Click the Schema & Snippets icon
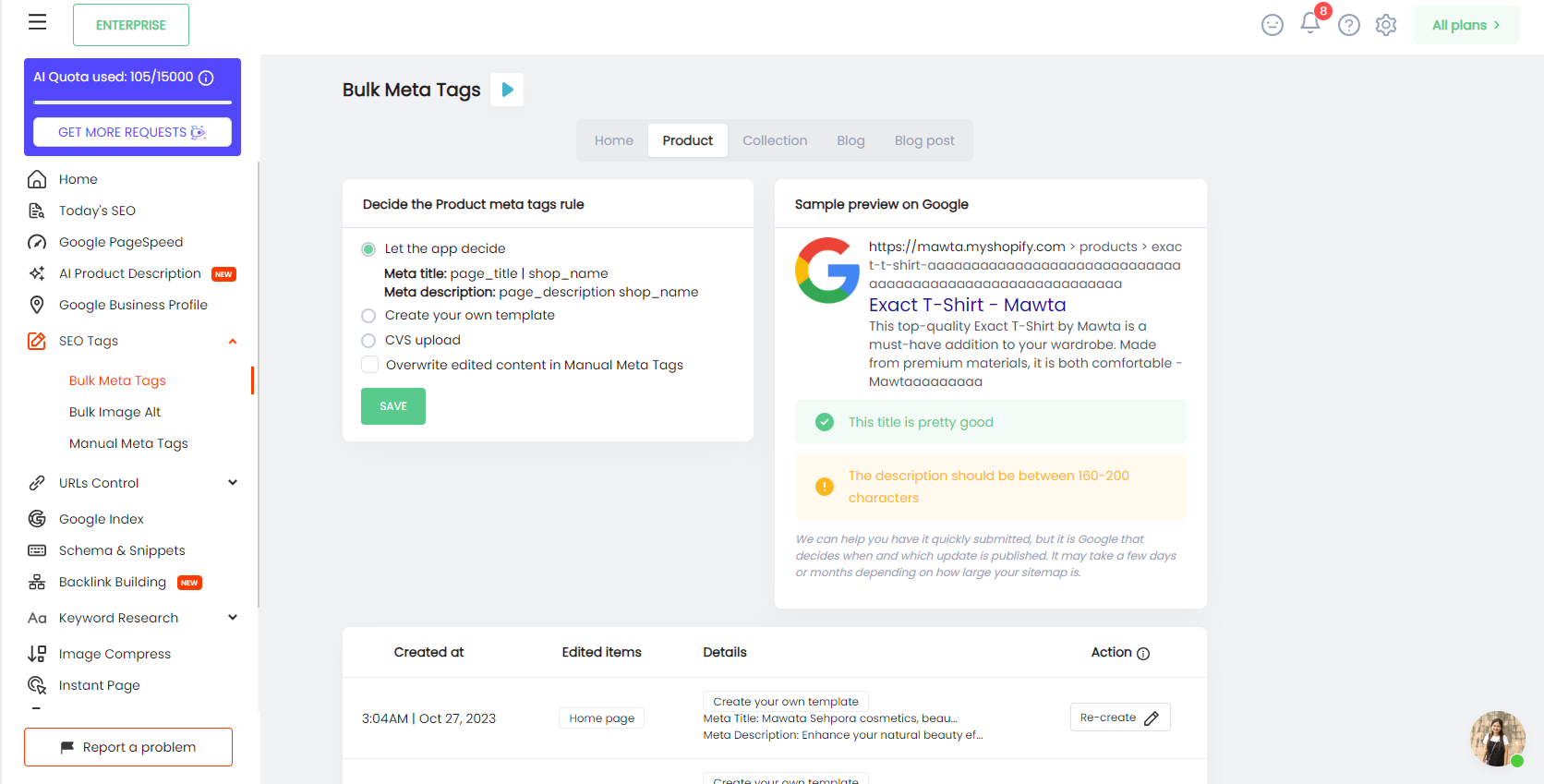The height and width of the screenshot is (784, 1544). pyautogui.click(x=37, y=550)
